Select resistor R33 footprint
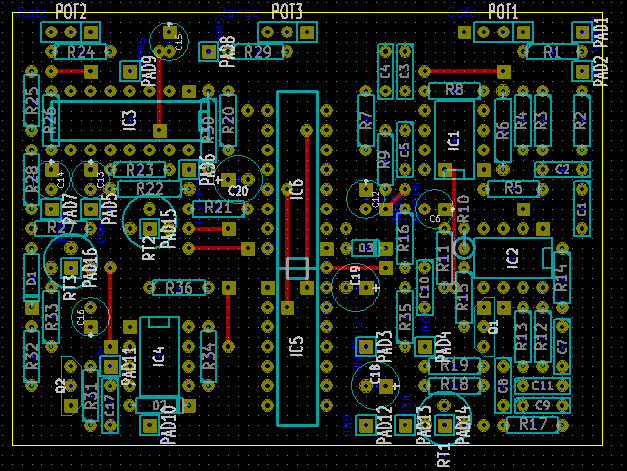Screen dimensions: 627x471 (51, 317)
